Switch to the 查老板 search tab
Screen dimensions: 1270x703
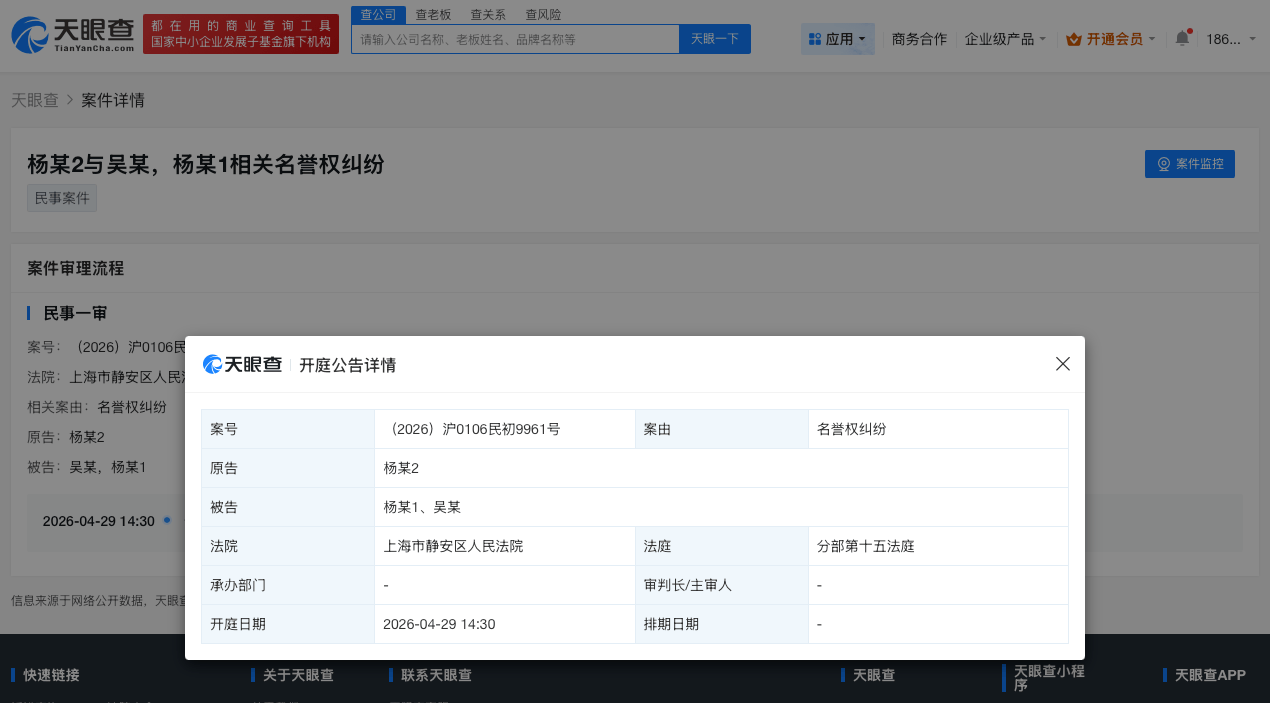click(431, 14)
